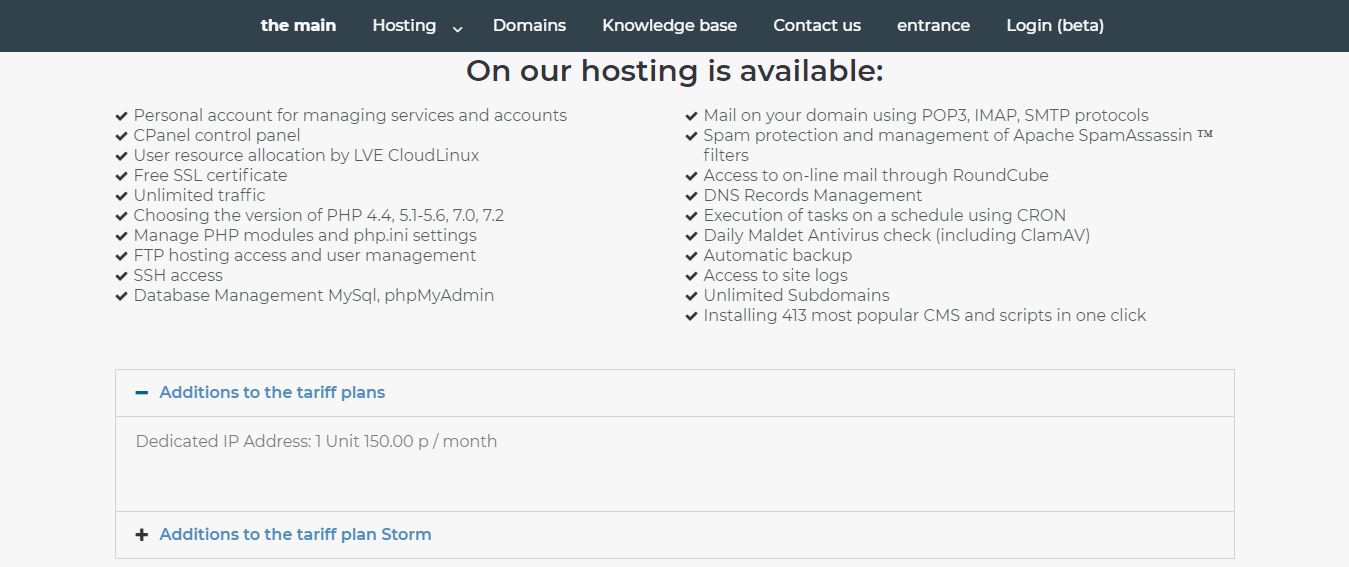Go to the Domains page

click(x=529, y=26)
